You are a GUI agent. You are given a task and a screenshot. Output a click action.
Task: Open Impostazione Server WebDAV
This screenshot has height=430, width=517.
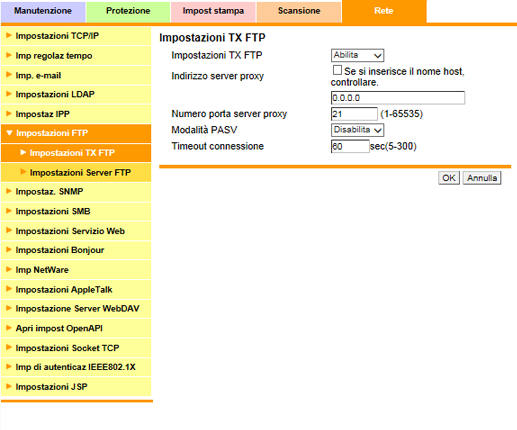(76, 309)
